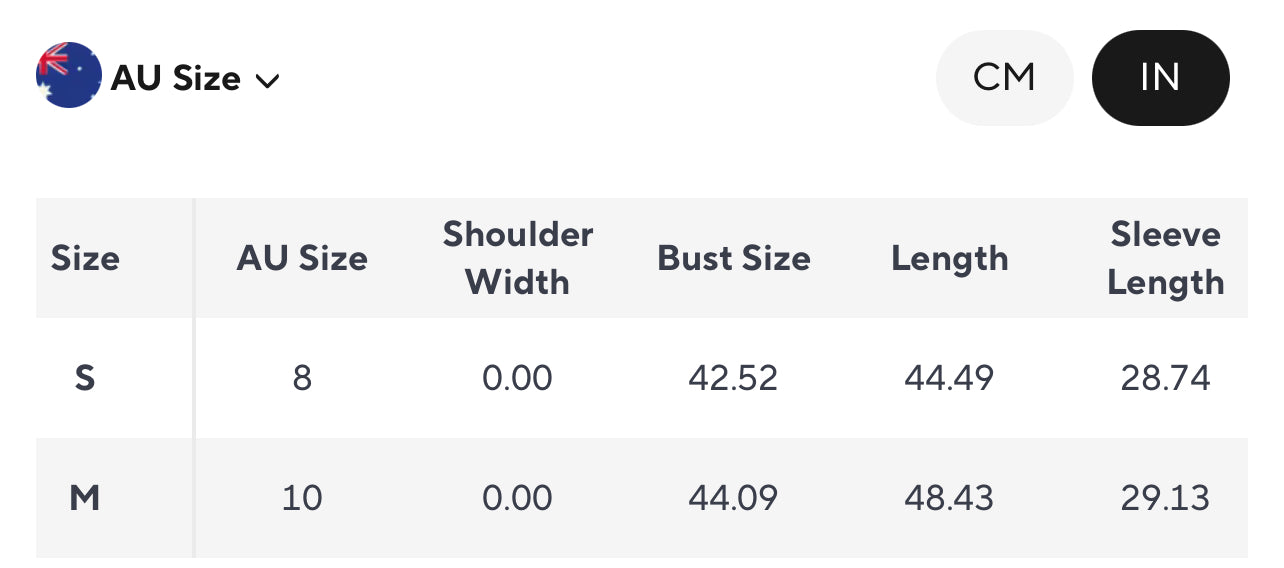Click the Bust Size column header

point(734,259)
